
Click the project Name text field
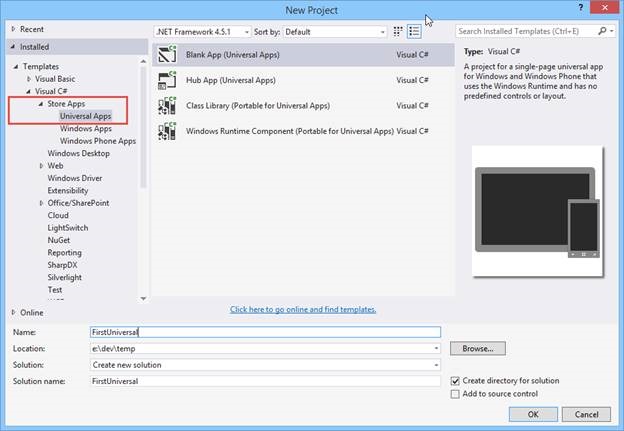[x=265, y=332]
